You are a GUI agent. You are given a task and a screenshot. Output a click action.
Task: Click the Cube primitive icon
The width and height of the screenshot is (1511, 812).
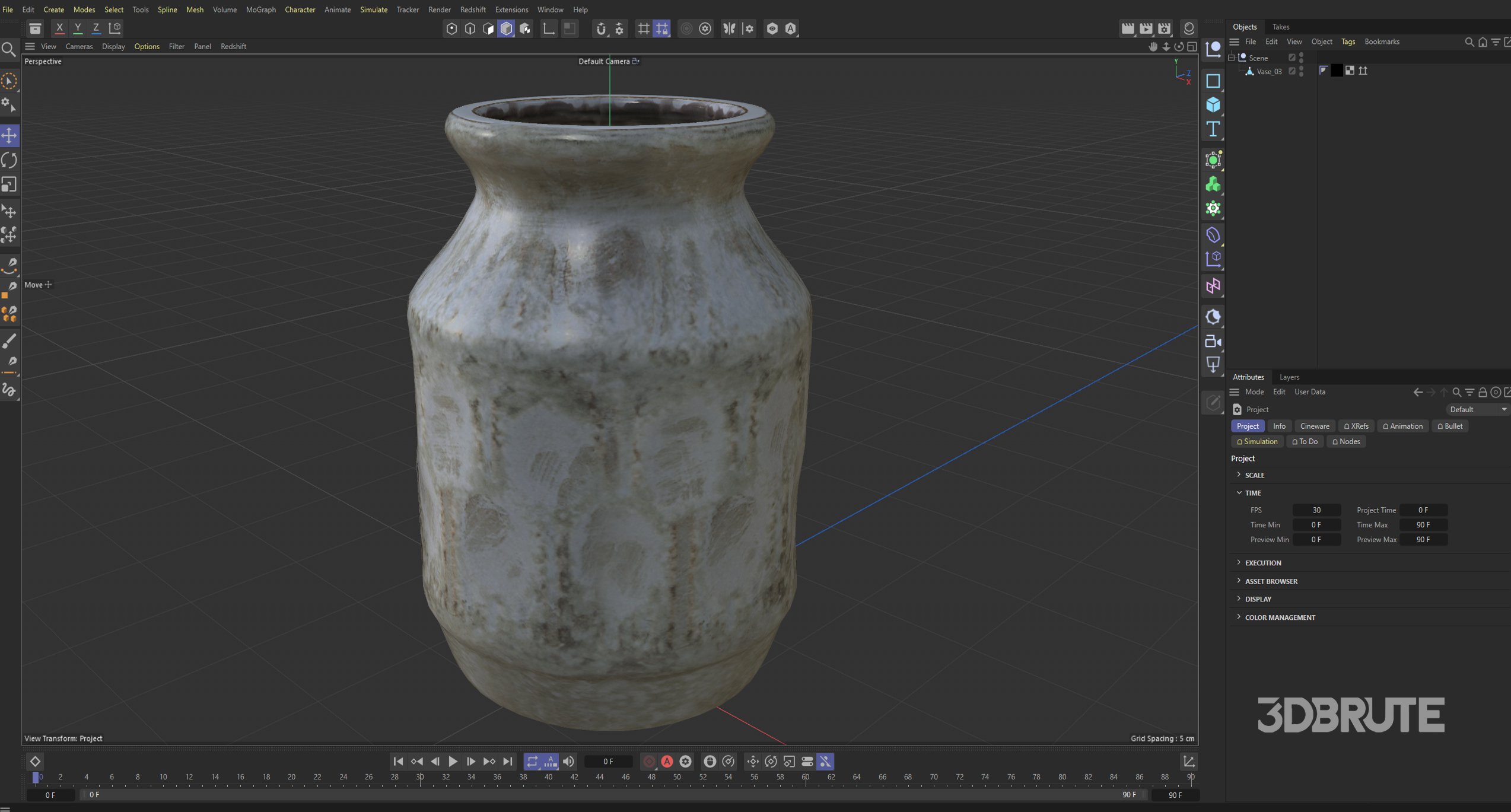(1213, 105)
